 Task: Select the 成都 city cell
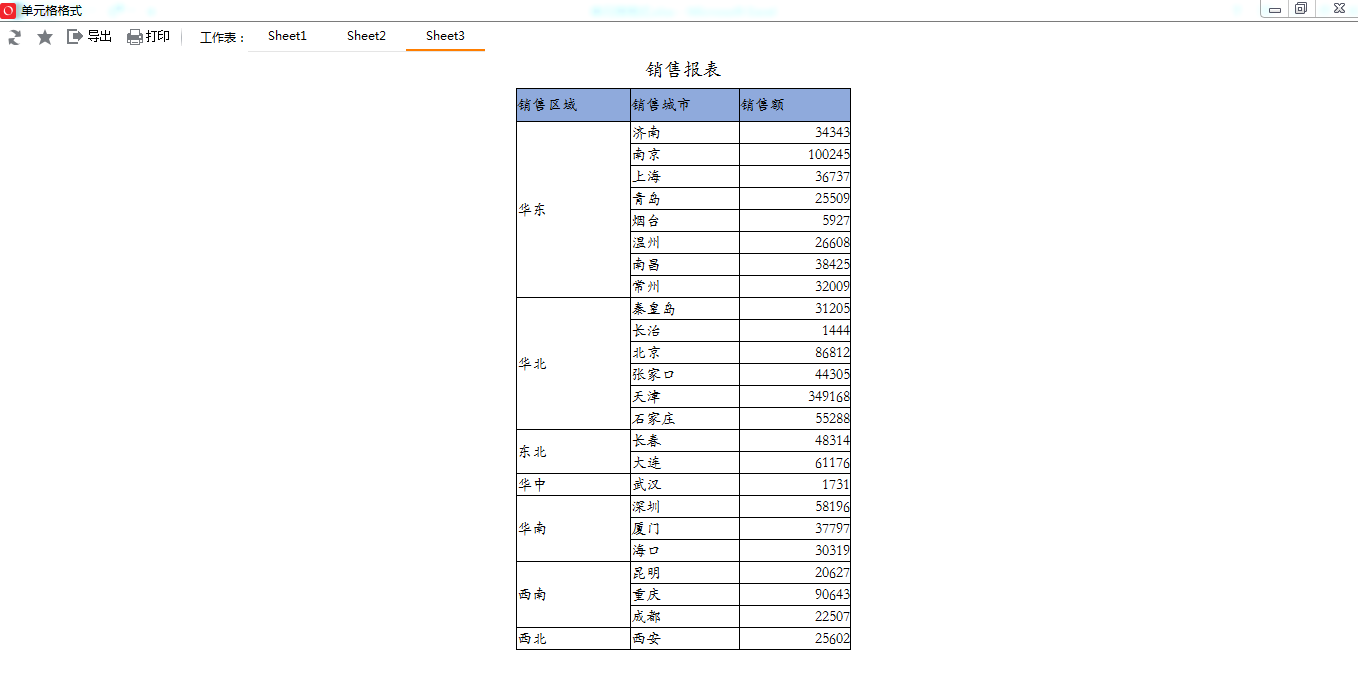(685, 617)
